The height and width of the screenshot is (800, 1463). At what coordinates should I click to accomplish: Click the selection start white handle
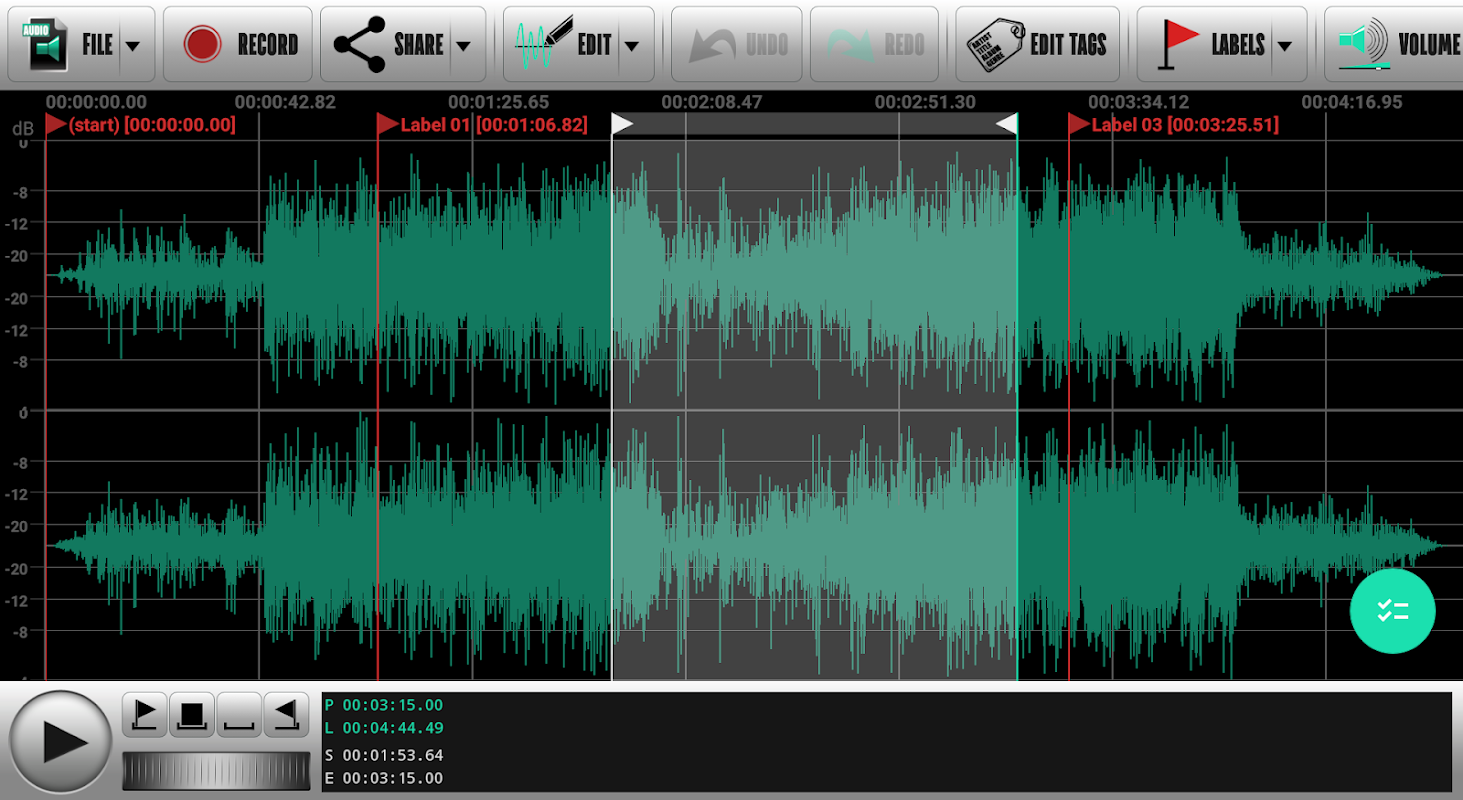point(622,123)
